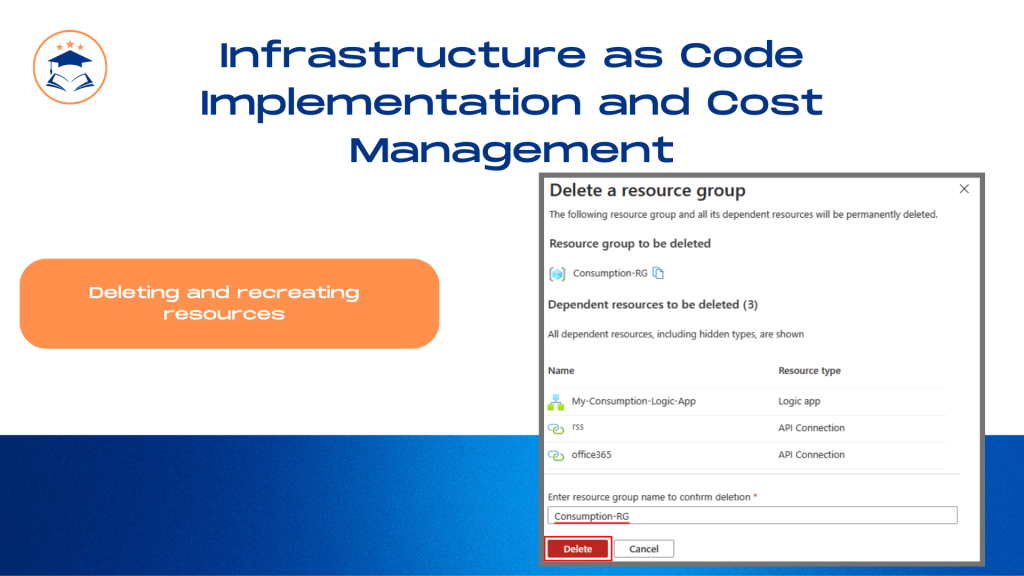Image resolution: width=1024 pixels, height=576 pixels.
Task: Click the Dependent resources to be deleted heading
Action: [x=652, y=304]
